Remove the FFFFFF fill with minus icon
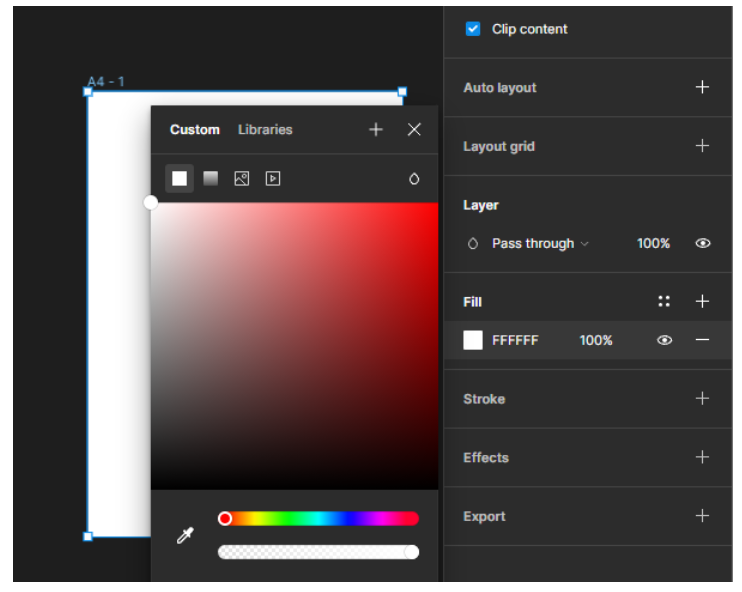Screen dimensions: 742x592 [702, 340]
